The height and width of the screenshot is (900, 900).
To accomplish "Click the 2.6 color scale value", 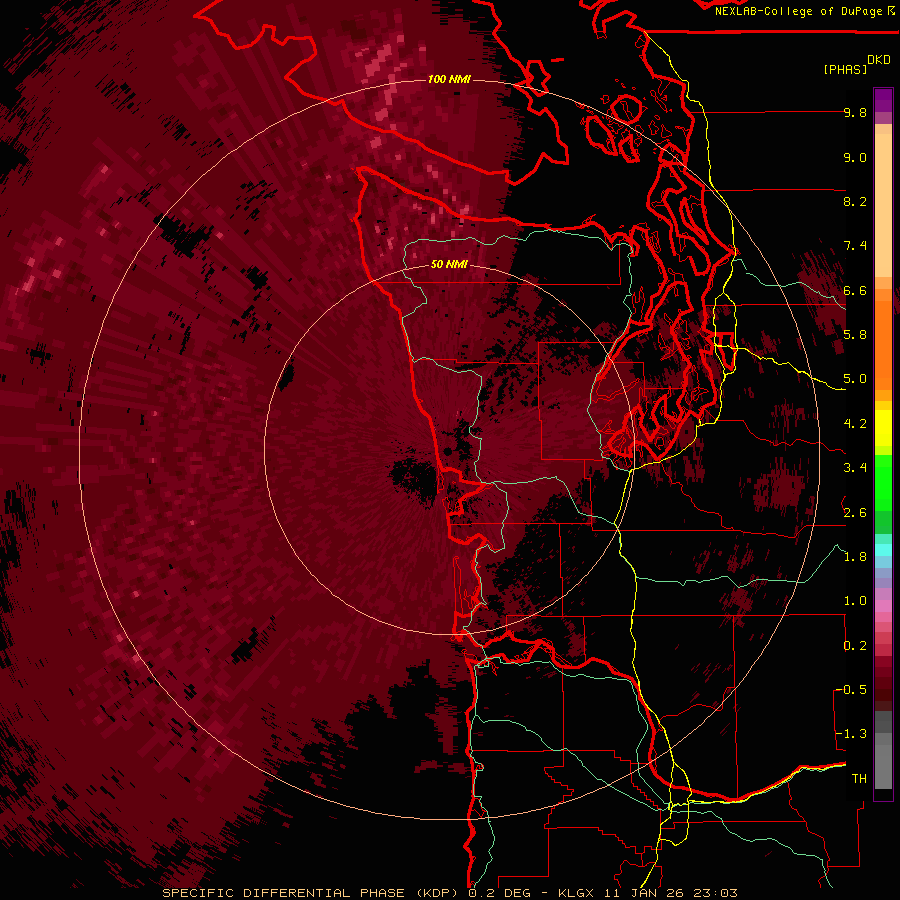I will tap(855, 513).
